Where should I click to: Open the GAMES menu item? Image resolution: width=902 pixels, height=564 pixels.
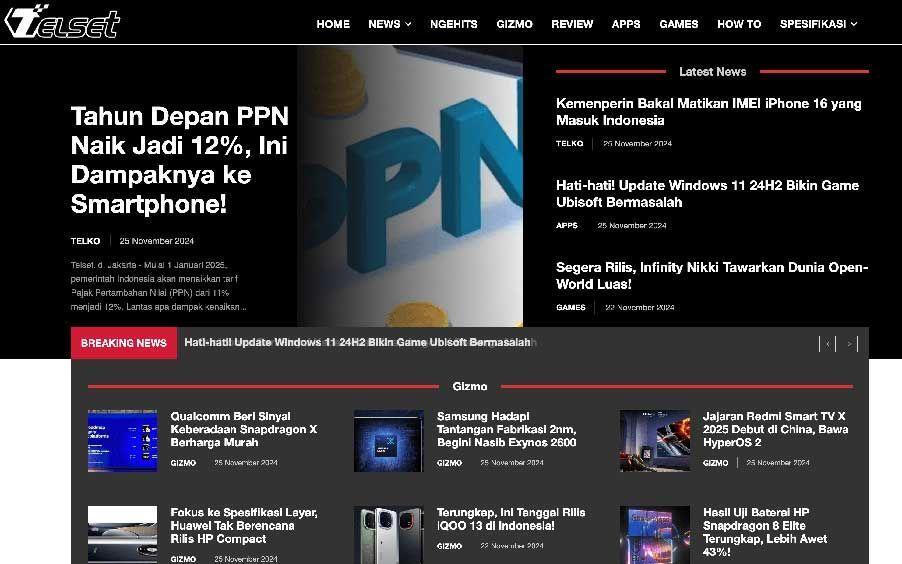click(679, 24)
